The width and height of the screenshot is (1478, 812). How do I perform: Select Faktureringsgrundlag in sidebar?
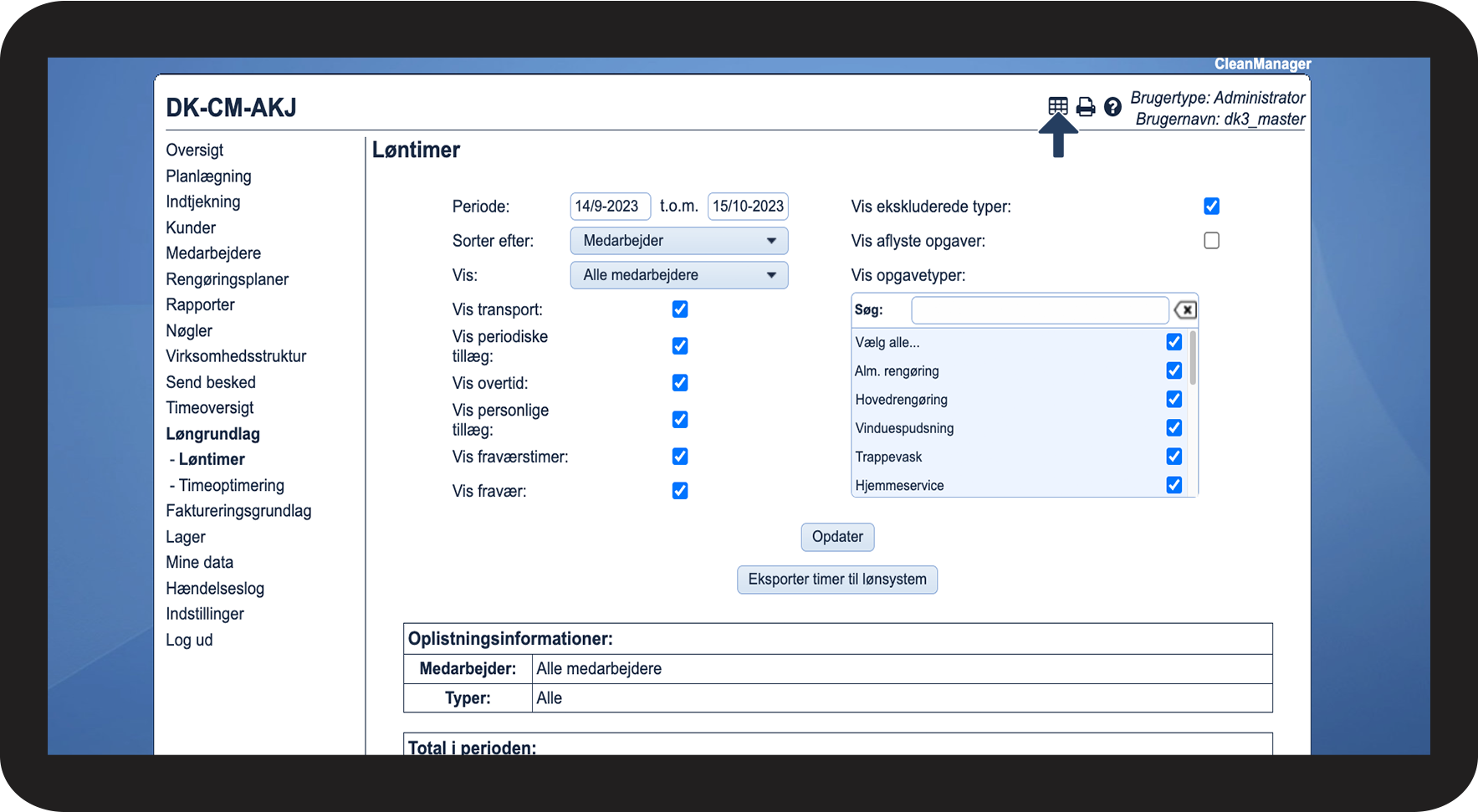pos(238,511)
